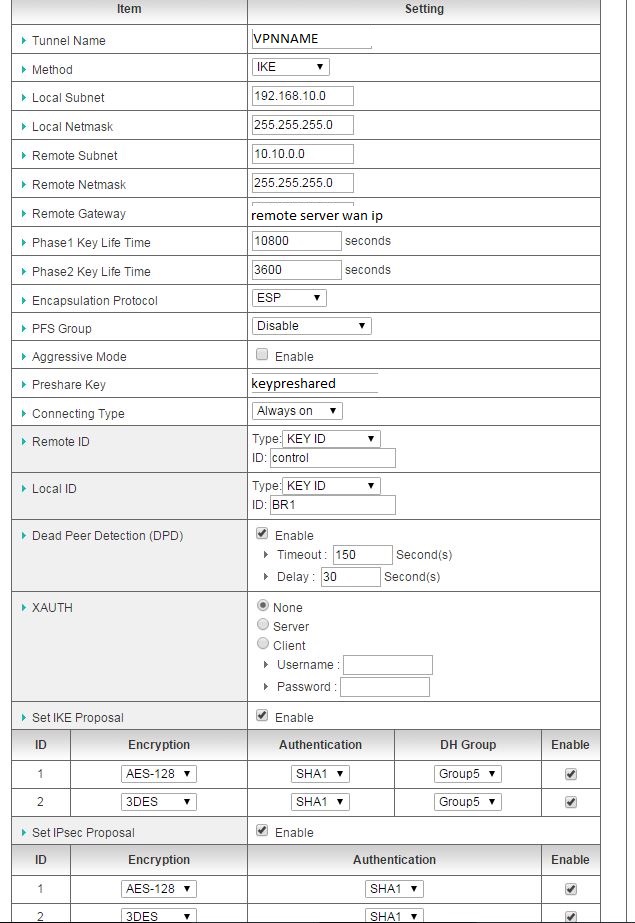Disable Dead Peer Detection checkbox

point(262,534)
